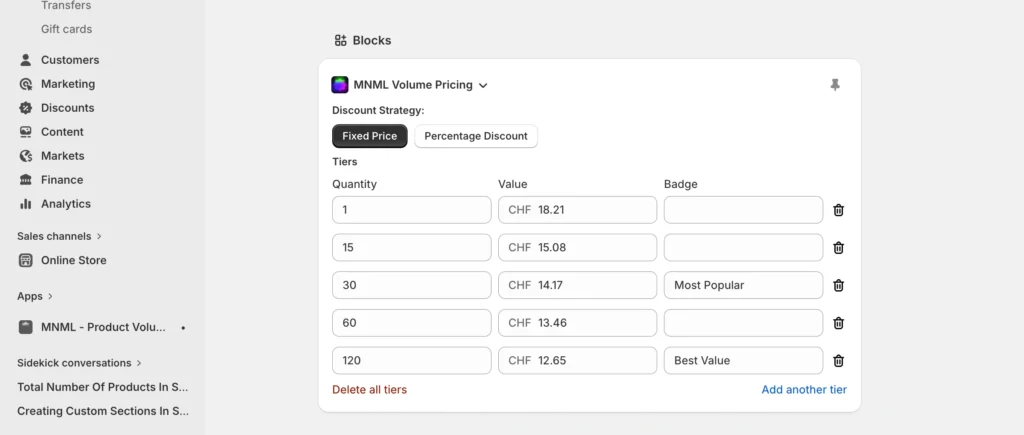1024x435 pixels.
Task: Click the Tiers heading text
Action: click(345, 162)
